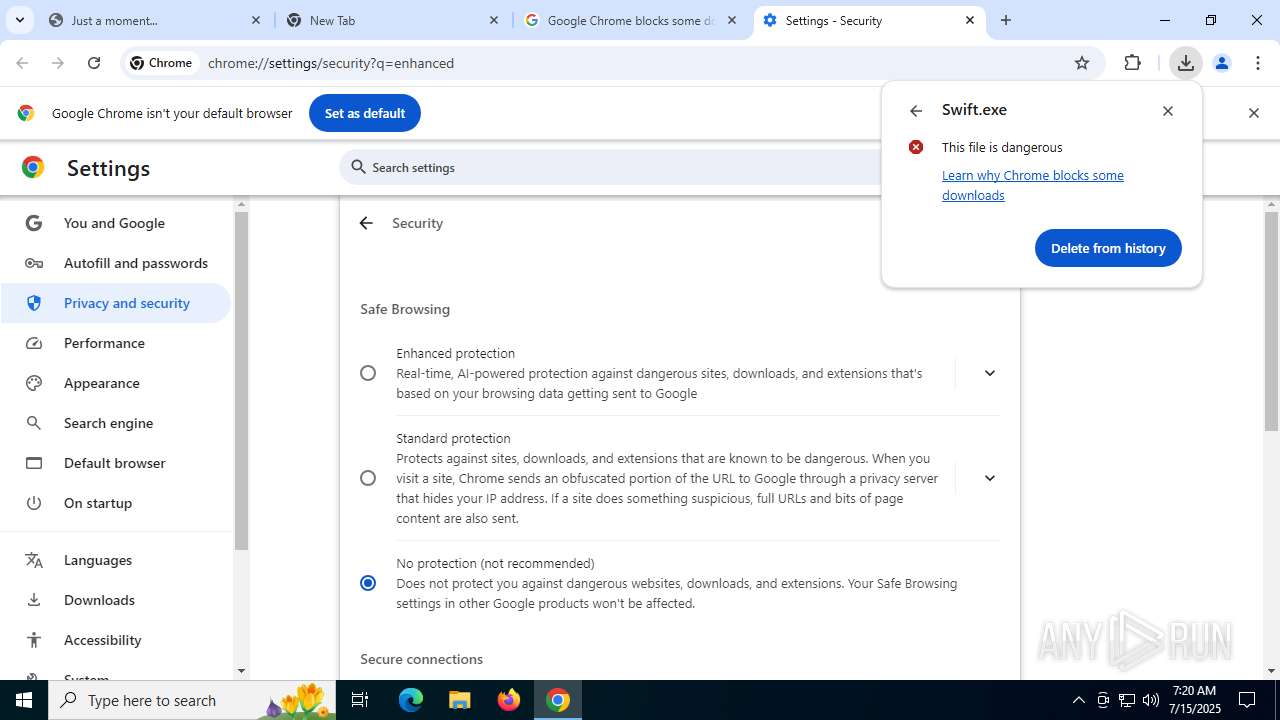Open File Explorer from taskbar

click(x=459, y=700)
